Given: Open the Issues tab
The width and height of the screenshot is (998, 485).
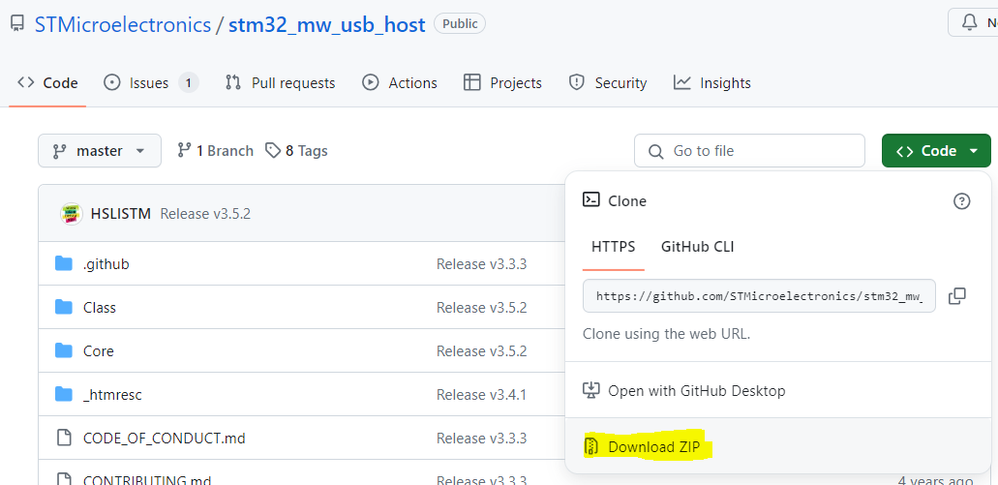Looking at the screenshot, I should coord(151,83).
